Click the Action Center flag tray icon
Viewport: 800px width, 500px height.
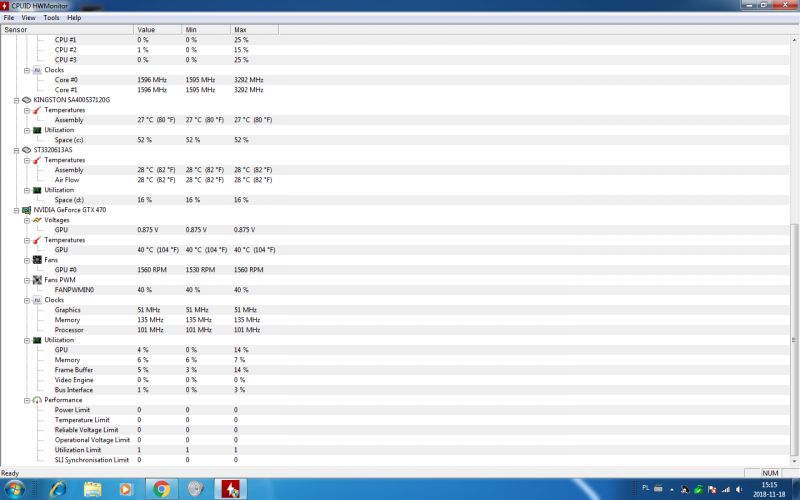pyautogui.click(x=712, y=489)
